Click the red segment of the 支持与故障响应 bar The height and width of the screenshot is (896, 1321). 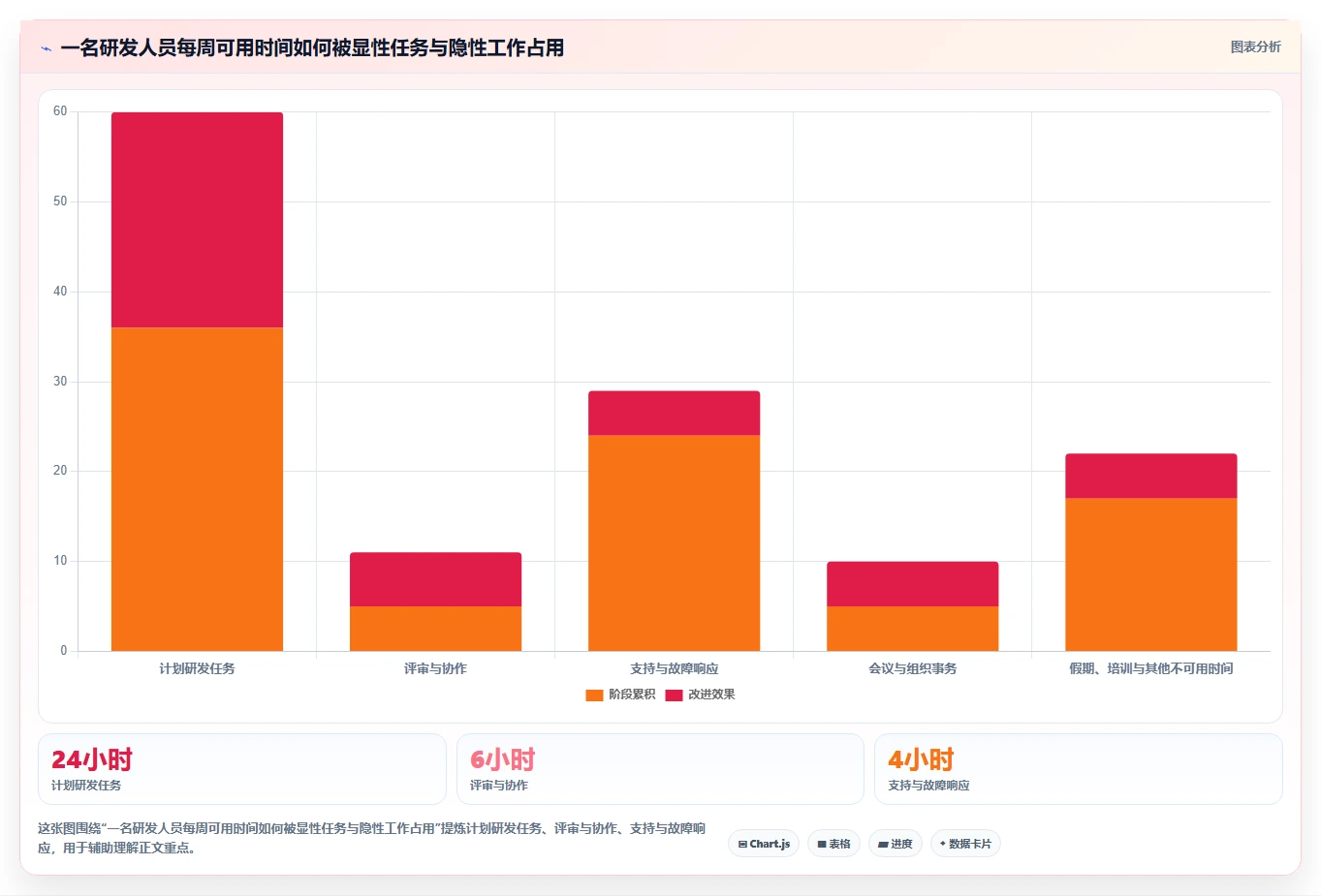tap(674, 413)
